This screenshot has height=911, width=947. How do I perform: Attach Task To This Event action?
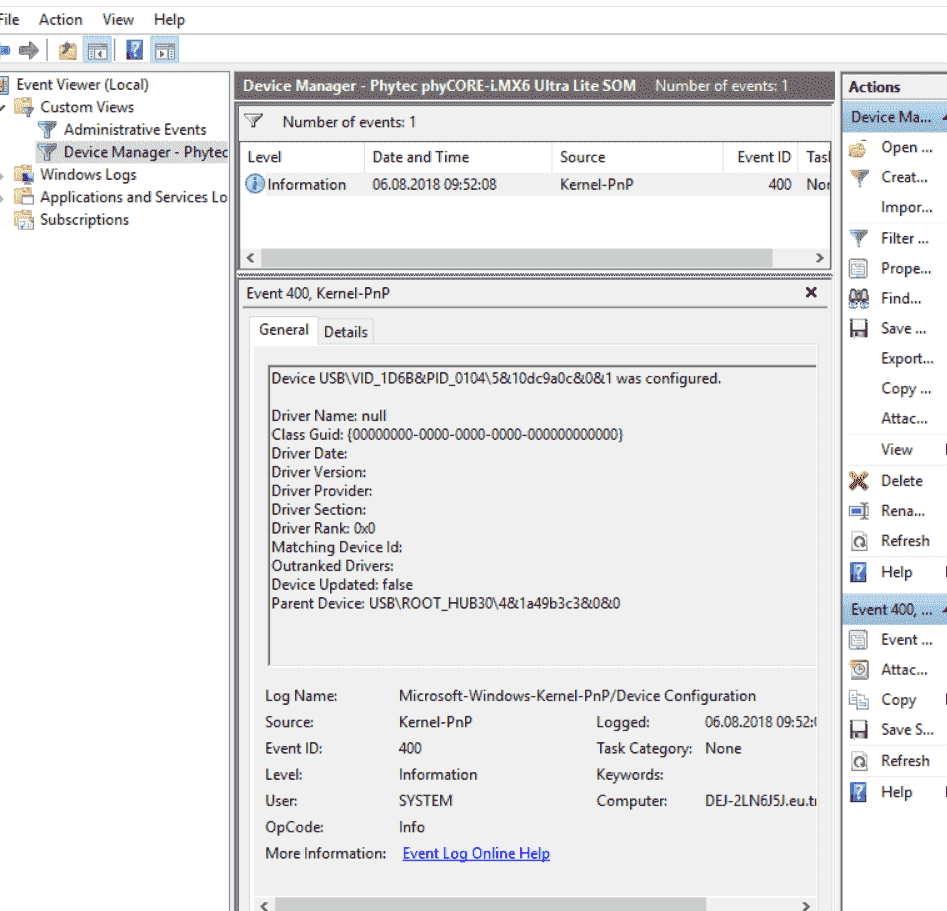tap(888, 670)
